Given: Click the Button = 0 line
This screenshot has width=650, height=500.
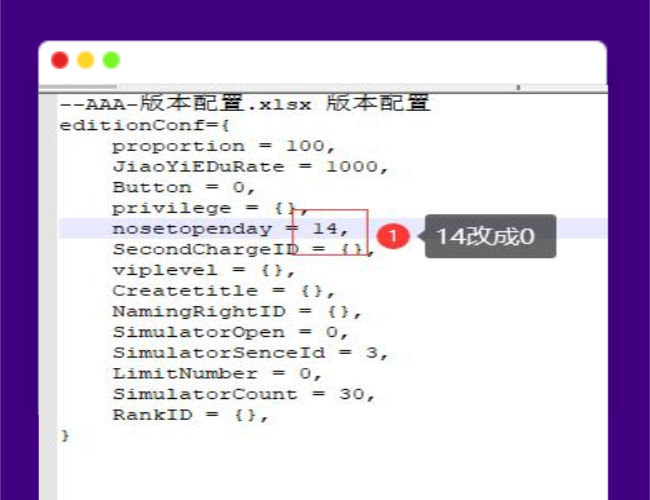Looking at the screenshot, I should 184,187.
